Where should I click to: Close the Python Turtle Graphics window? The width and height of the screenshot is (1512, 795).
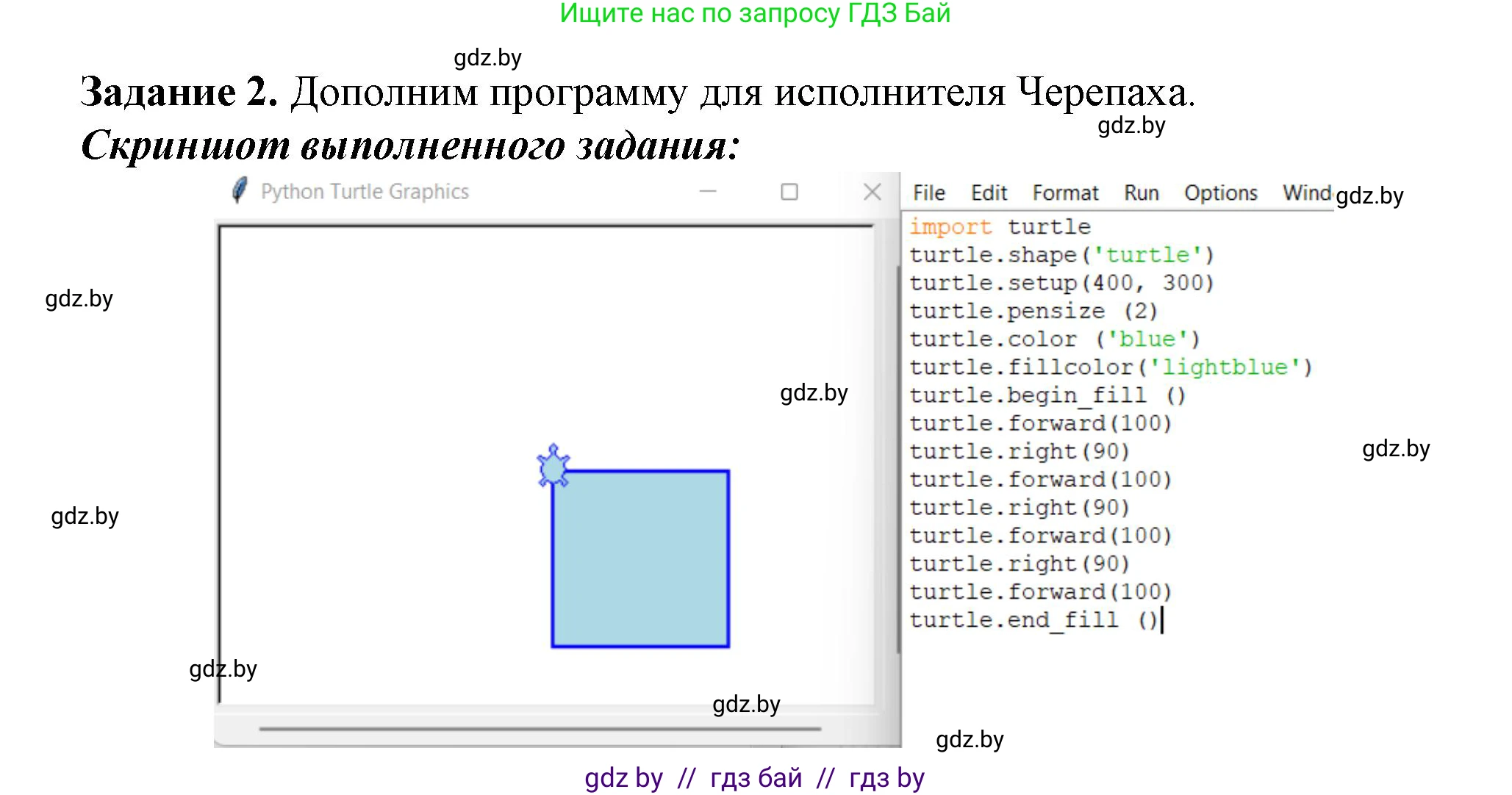coord(872,192)
